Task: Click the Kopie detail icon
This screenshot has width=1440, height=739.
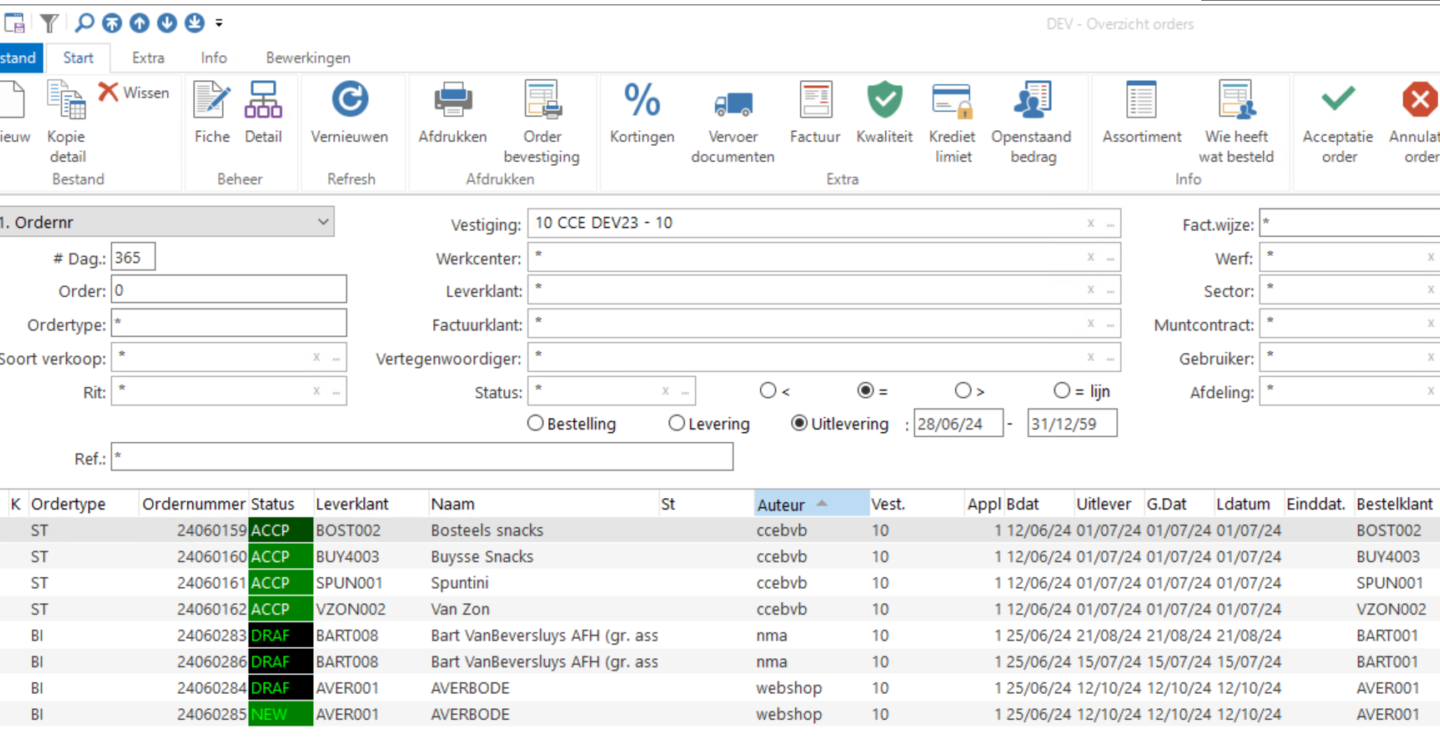Action: 67,100
